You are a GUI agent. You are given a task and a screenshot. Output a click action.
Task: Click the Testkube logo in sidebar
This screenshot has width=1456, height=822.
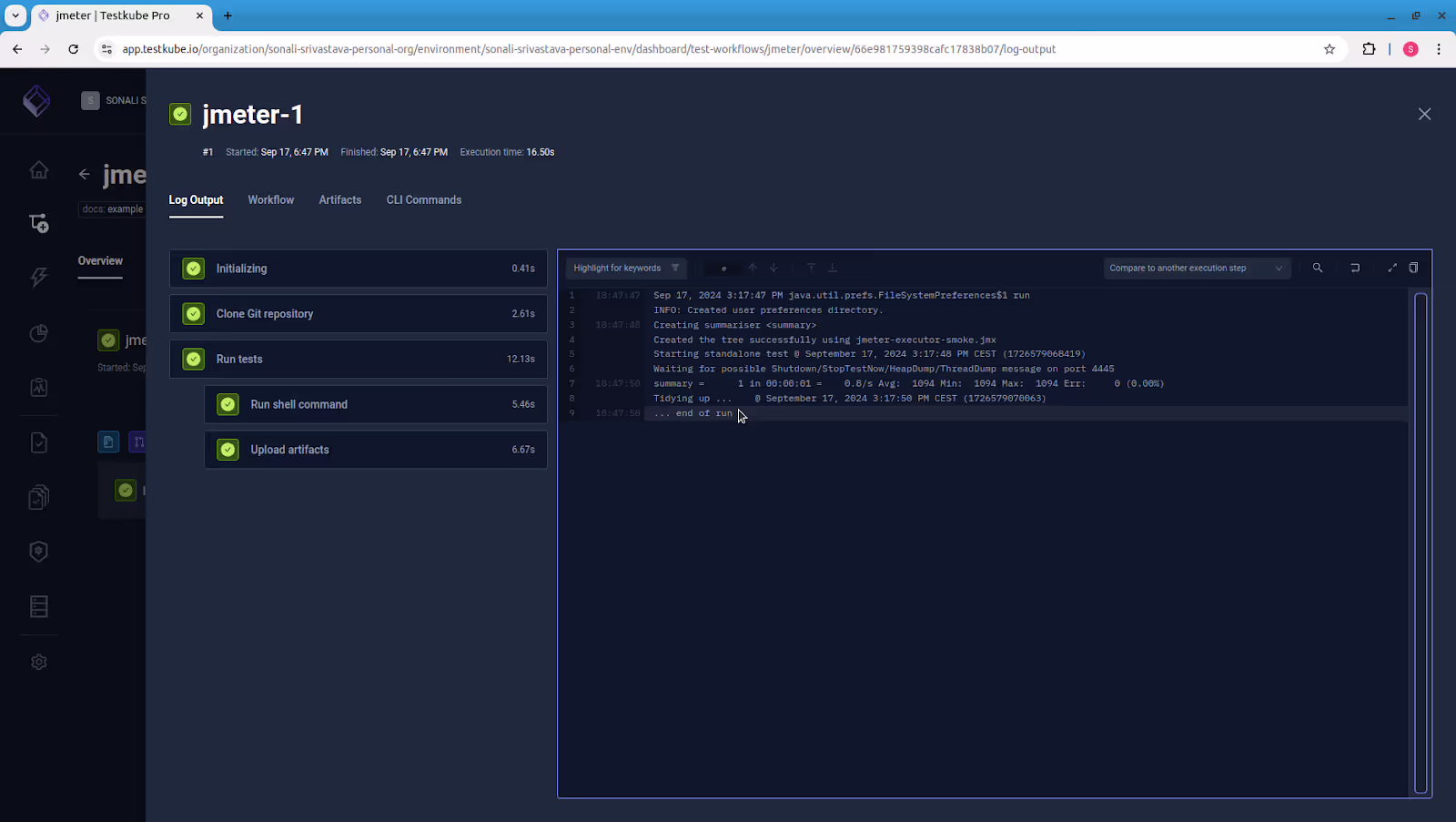click(36, 101)
